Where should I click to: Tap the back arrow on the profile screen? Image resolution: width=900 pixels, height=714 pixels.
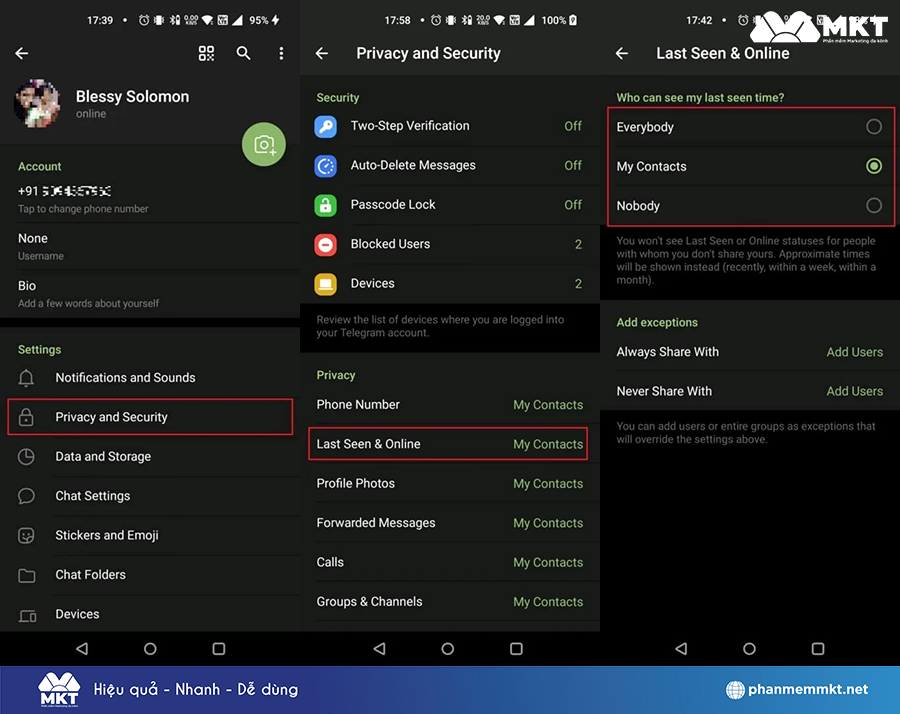coord(22,53)
